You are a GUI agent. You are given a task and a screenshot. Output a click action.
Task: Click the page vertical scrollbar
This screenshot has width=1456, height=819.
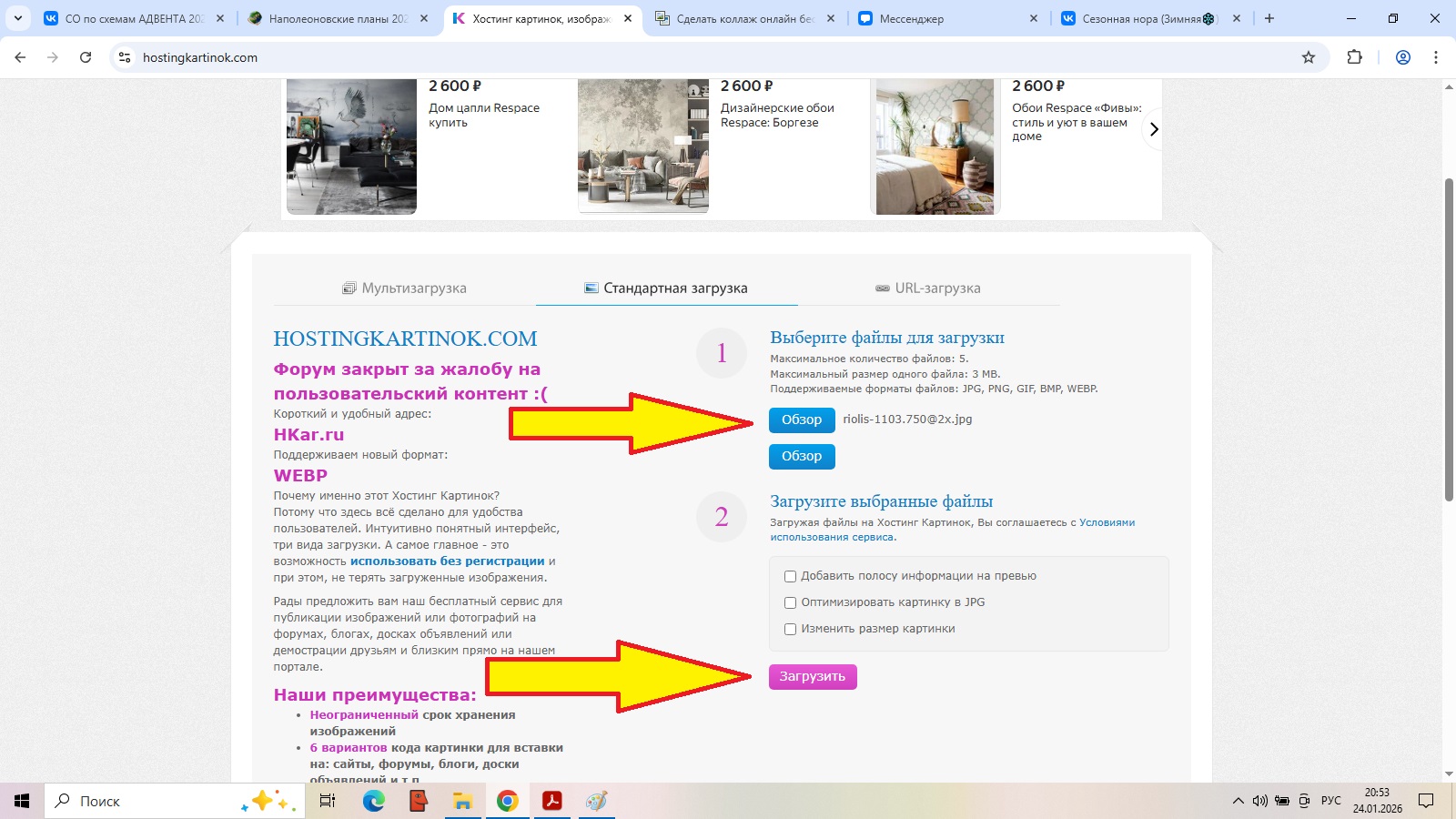(1450, 340)
